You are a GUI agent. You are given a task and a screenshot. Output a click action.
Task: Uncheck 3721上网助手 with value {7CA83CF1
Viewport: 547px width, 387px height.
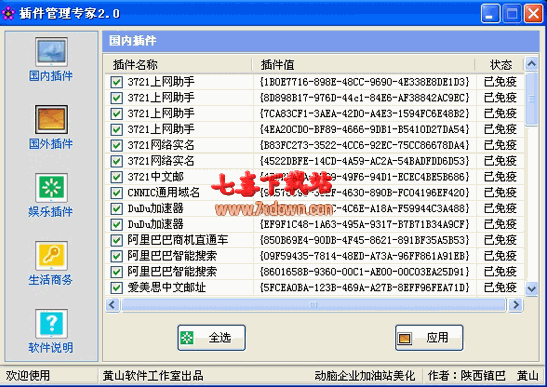(117, 113)
